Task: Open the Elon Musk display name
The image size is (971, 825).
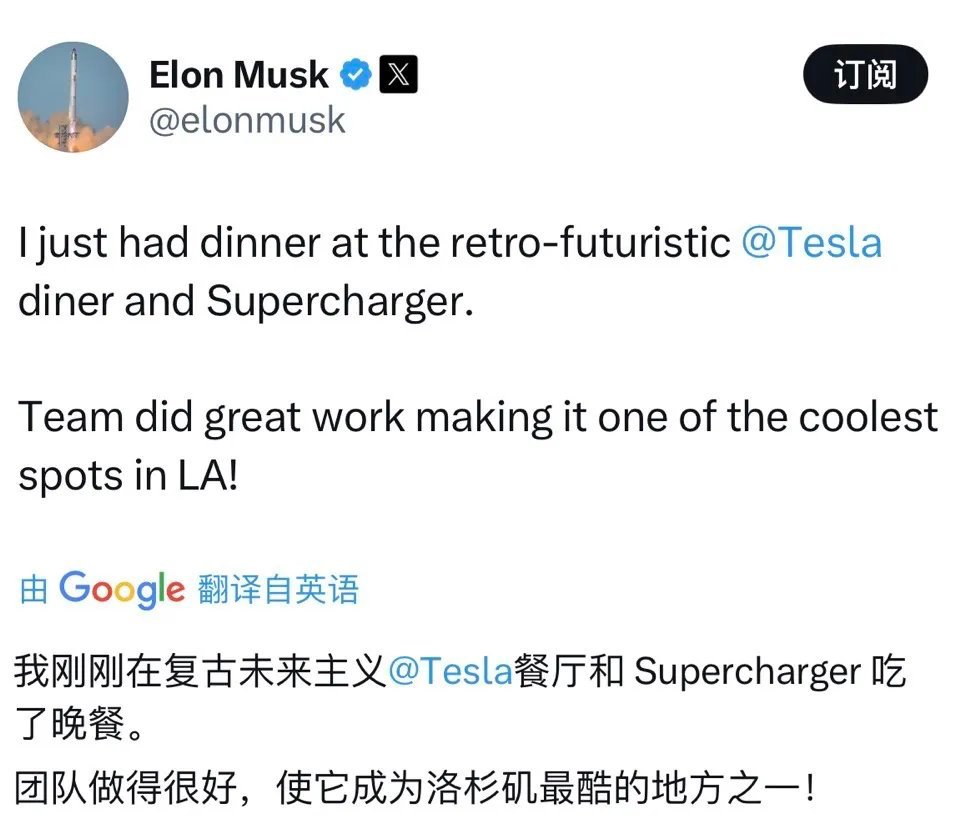Action: click(239, 75)
